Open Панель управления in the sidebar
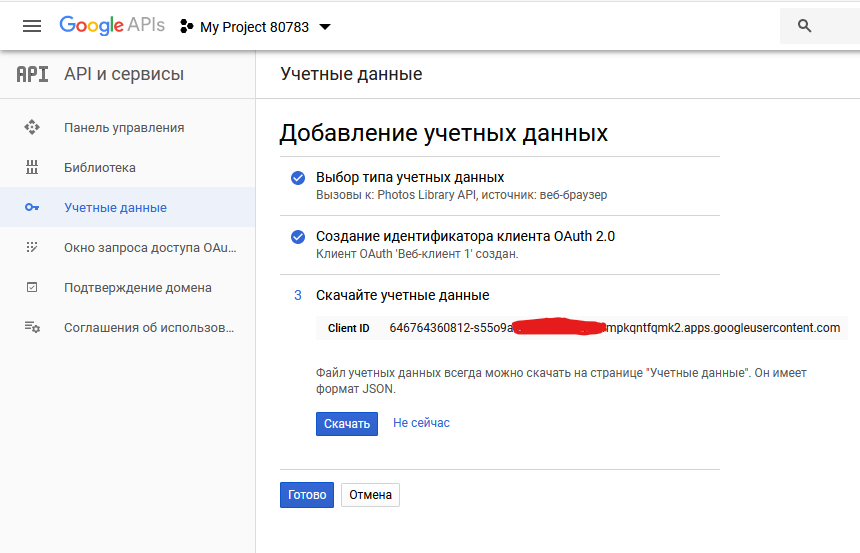The width and height of the screenshot is (860, 553). pos(127,127)
